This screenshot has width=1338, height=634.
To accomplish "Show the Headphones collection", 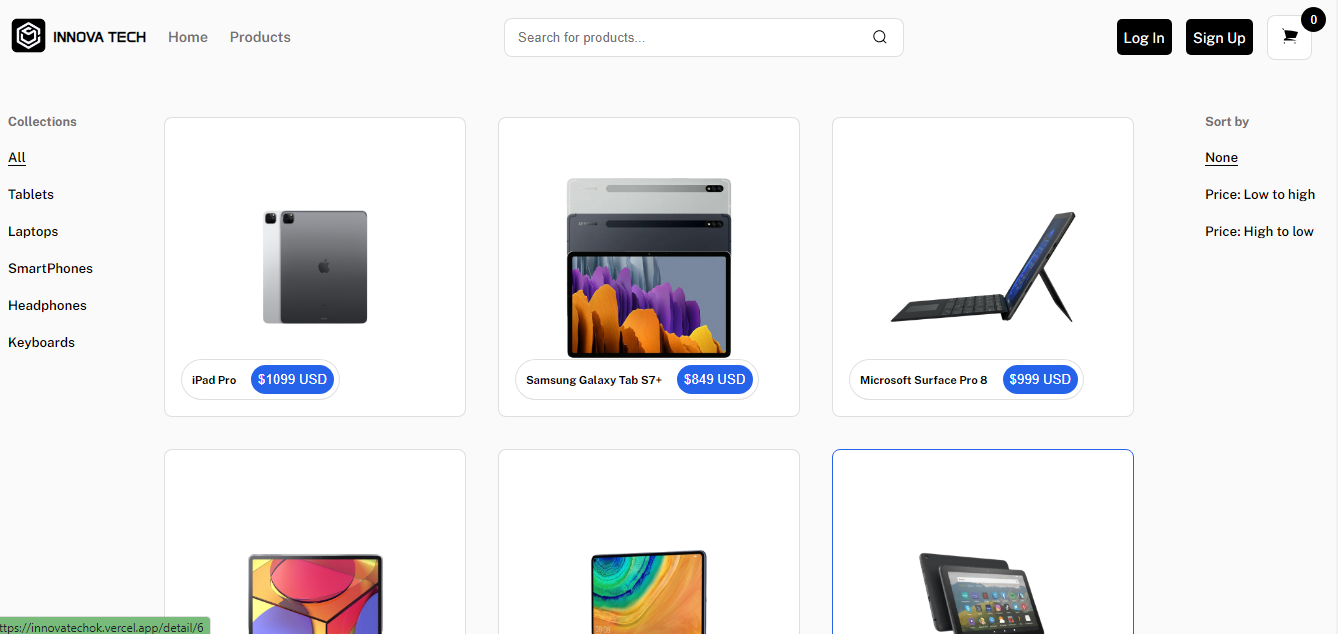I will click(x=47, y=305).
